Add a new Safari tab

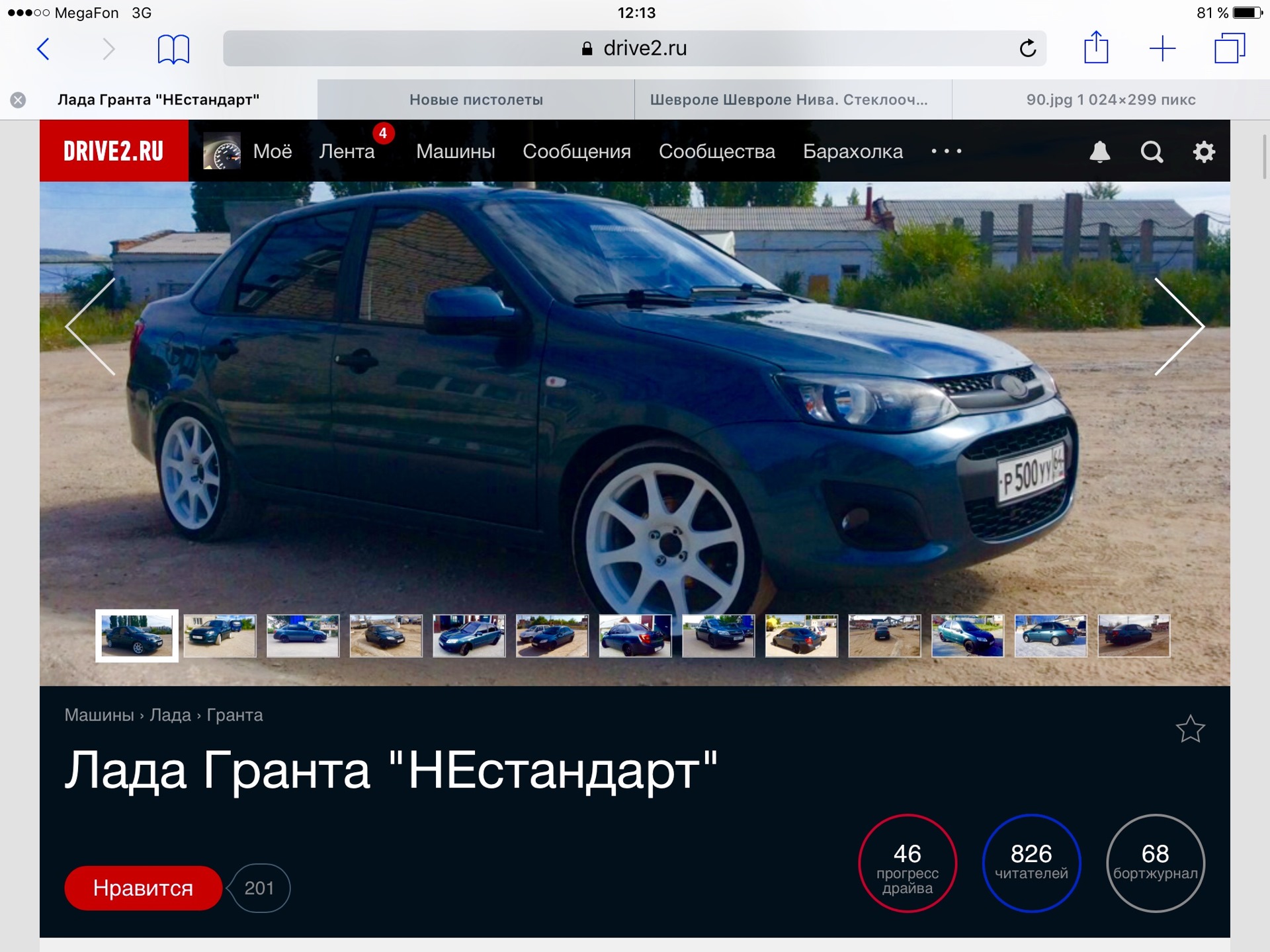click(x=1162, y=49)
